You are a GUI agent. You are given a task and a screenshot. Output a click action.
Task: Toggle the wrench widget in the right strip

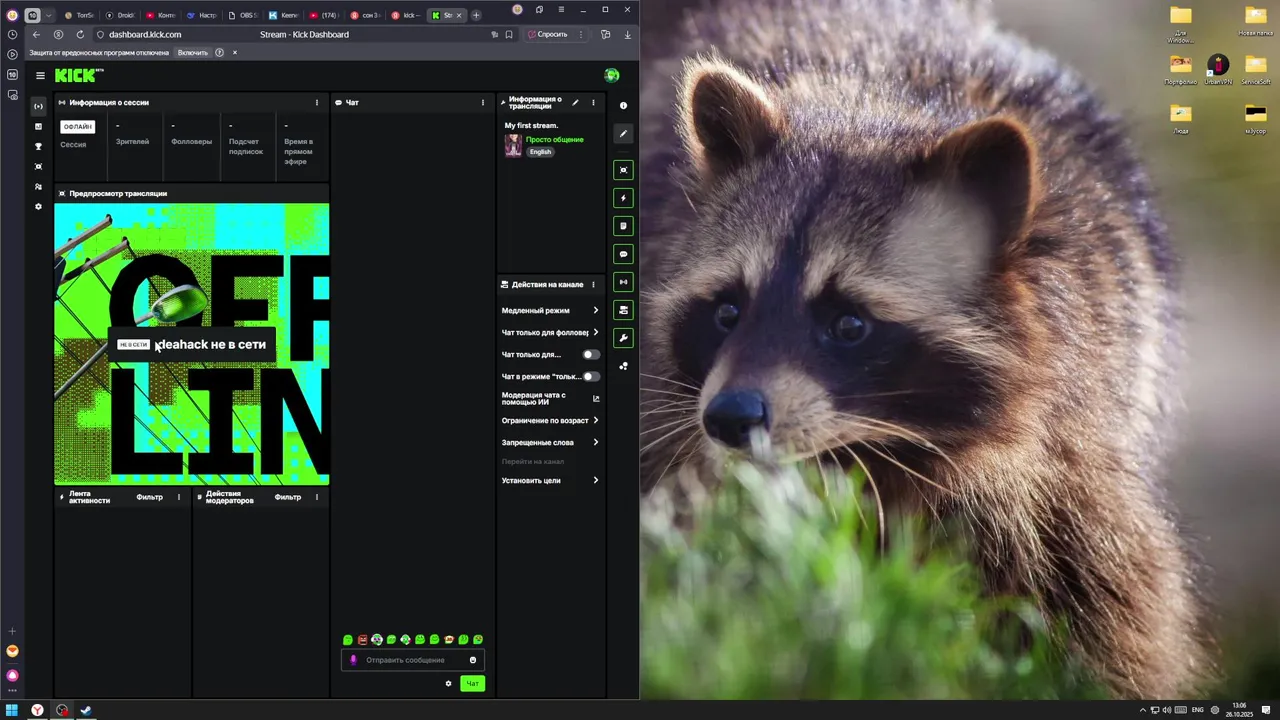(x=623, y=338)
